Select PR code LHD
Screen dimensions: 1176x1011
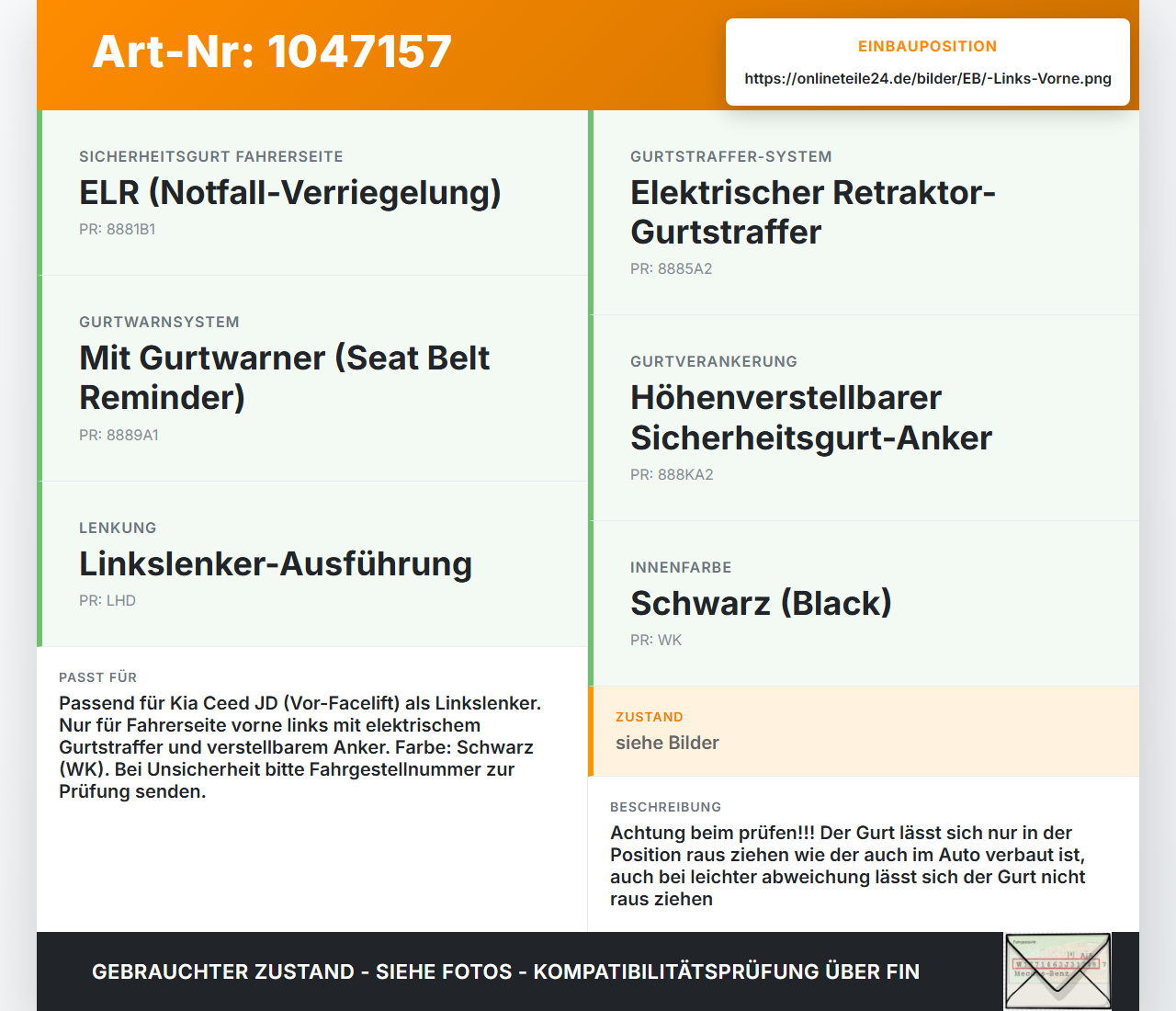107,600
